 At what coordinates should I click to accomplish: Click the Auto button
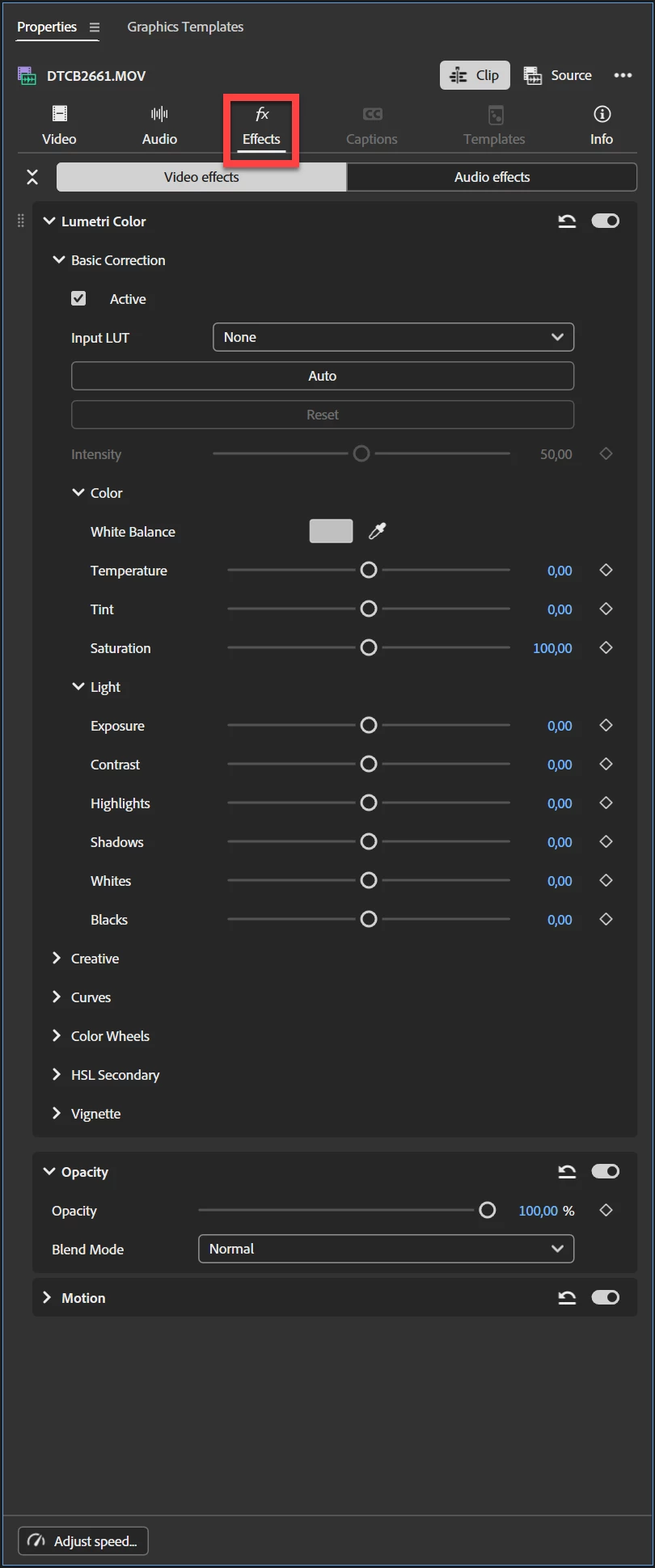click(x=323, y=376)
